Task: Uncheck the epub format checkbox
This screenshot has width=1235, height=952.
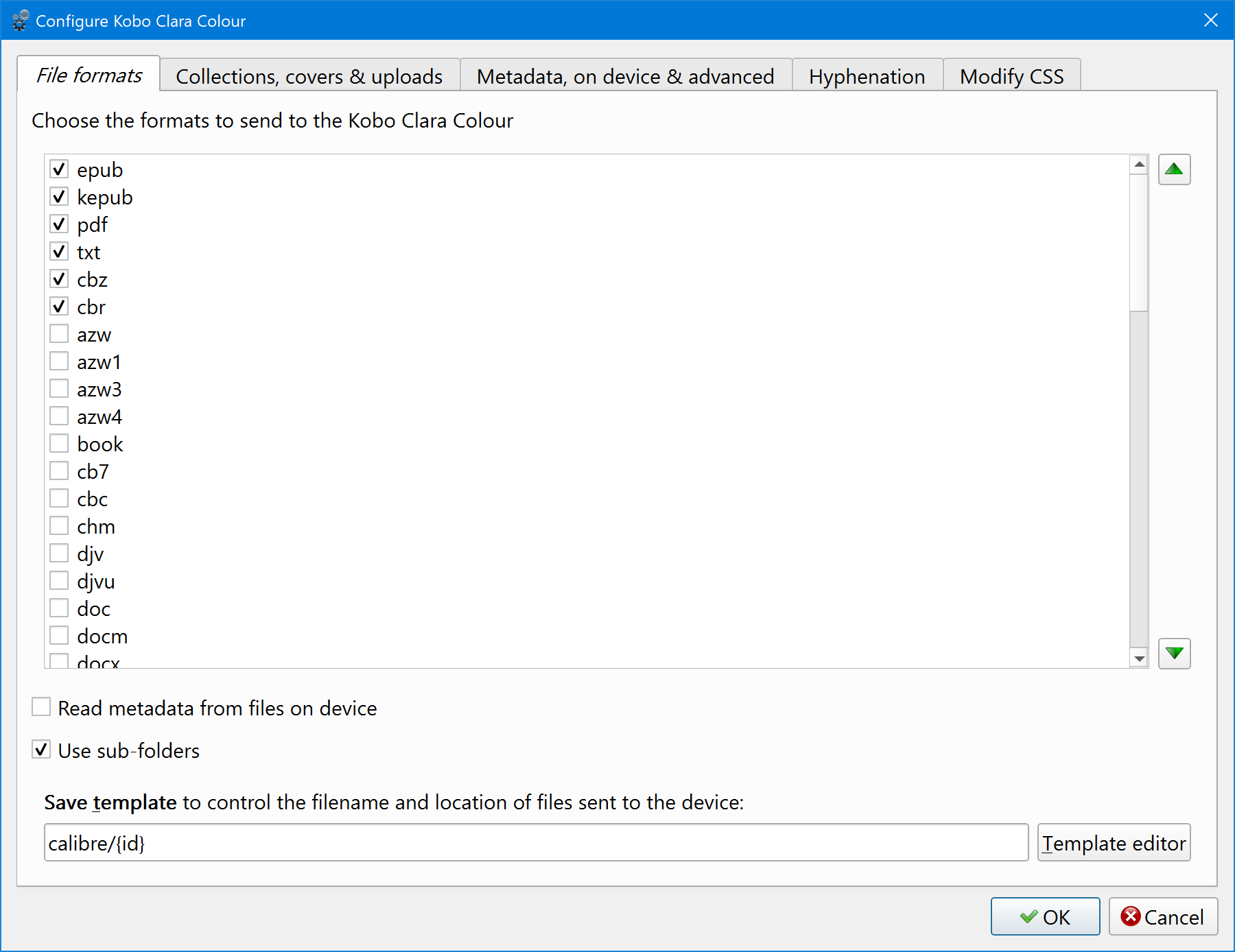Action: (60, 169)
